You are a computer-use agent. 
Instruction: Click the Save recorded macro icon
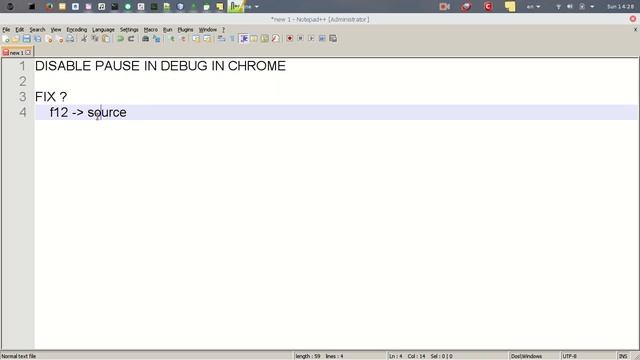(333, 38)
